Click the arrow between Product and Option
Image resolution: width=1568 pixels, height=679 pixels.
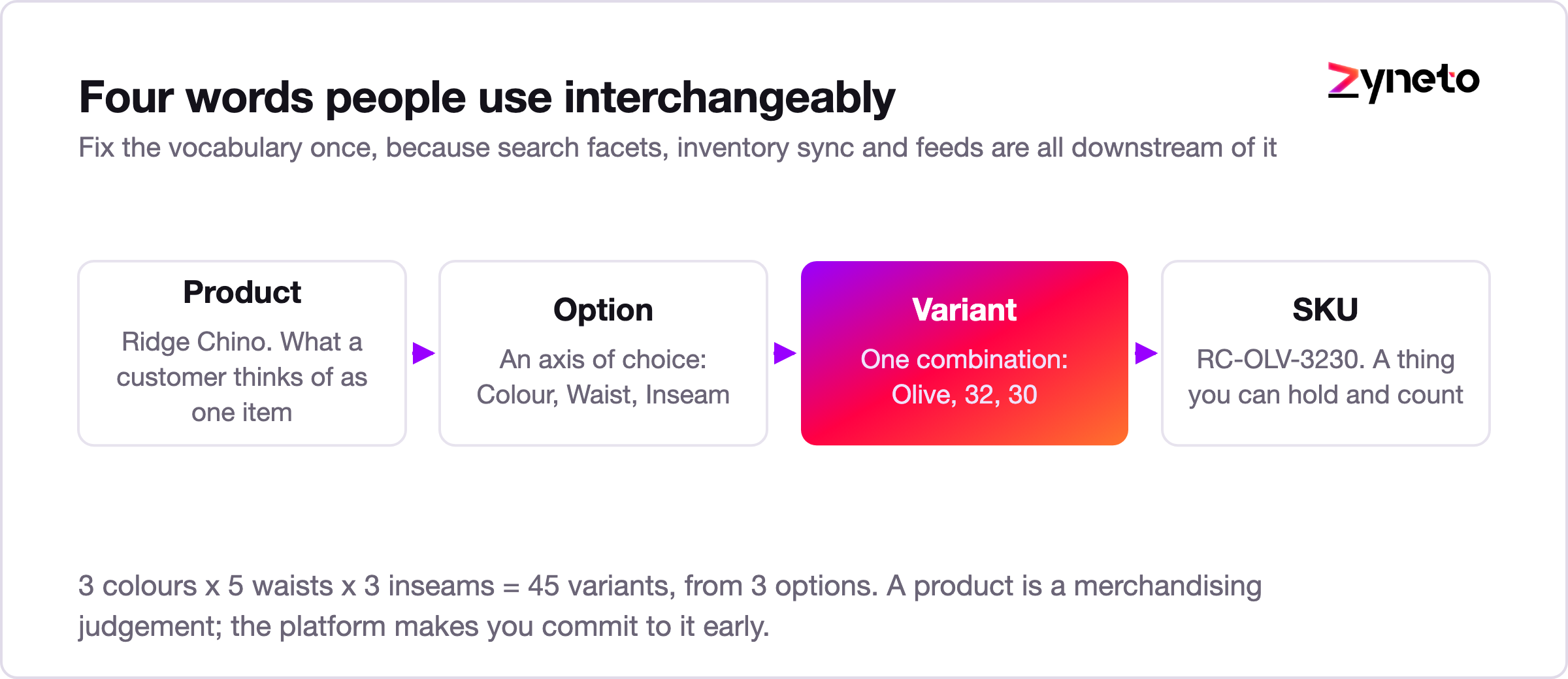click(x=423, y=353)
